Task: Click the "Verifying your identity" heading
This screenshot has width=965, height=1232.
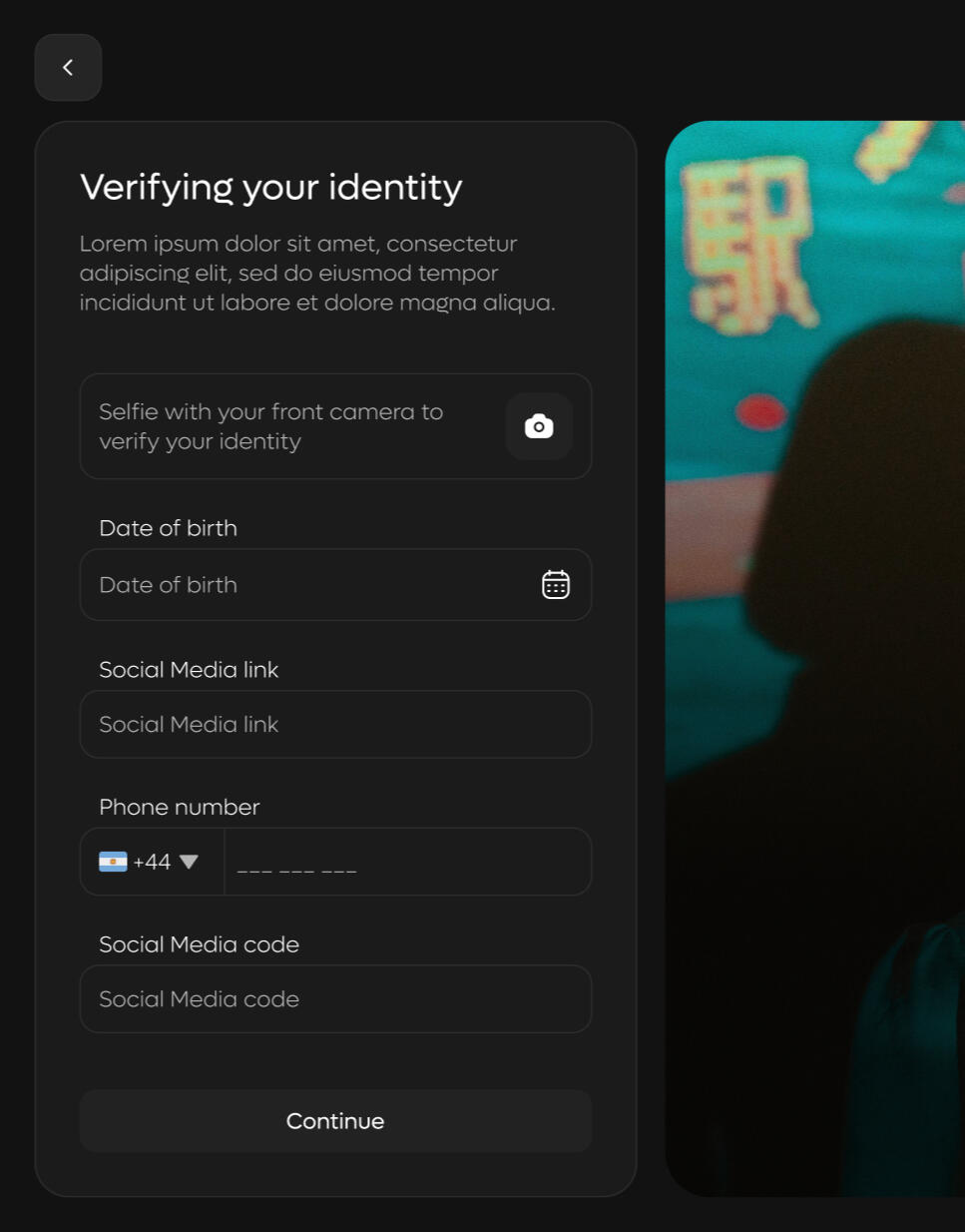Action: 270,187
